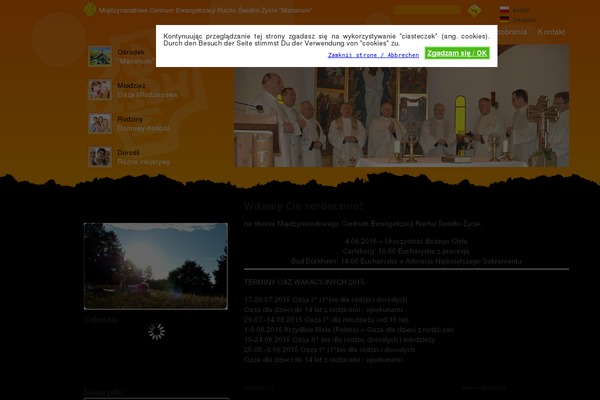Open the Młodzież Oaza Młodzieżowa link

point(147,90)
